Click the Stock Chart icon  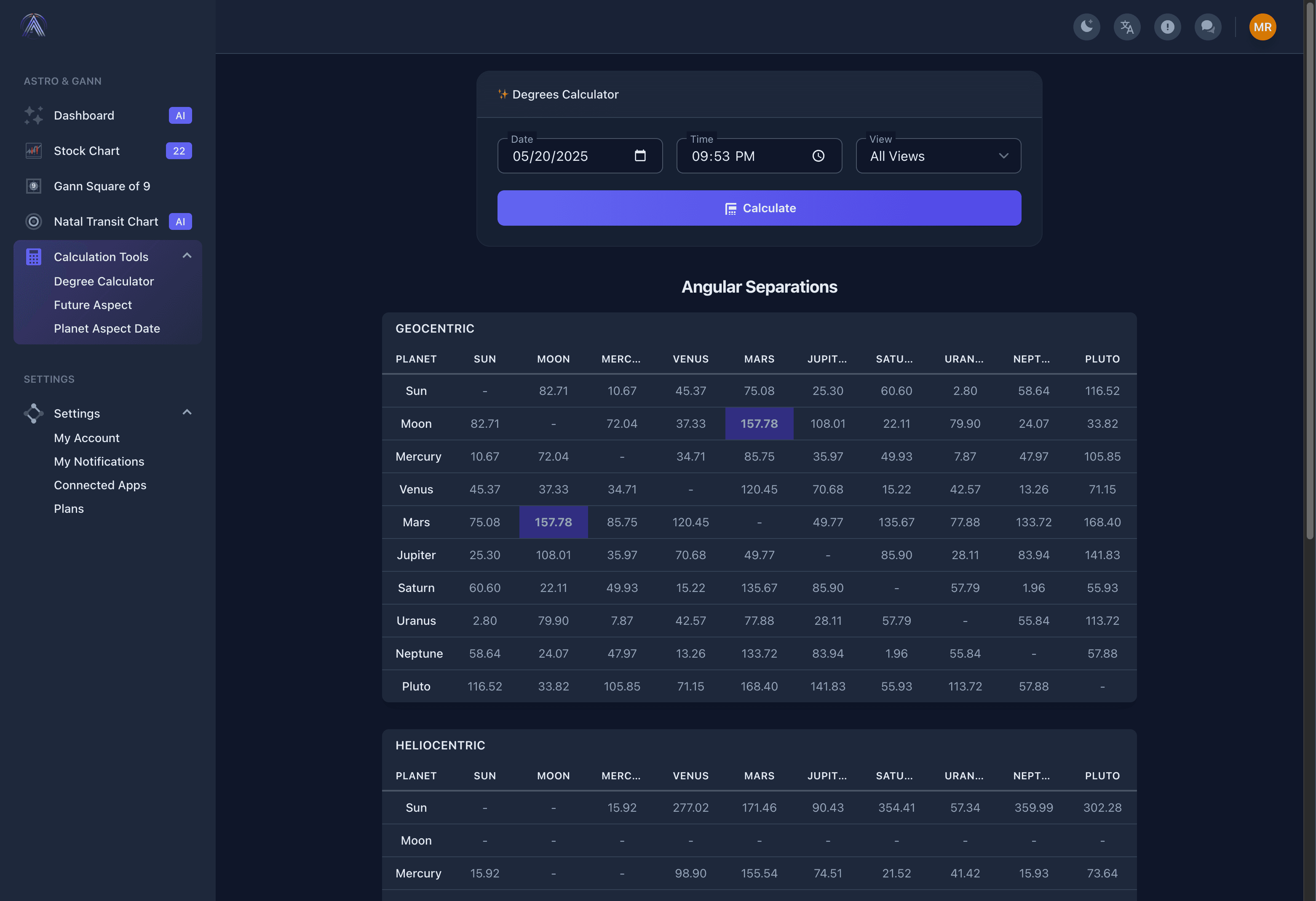point(33,151)
